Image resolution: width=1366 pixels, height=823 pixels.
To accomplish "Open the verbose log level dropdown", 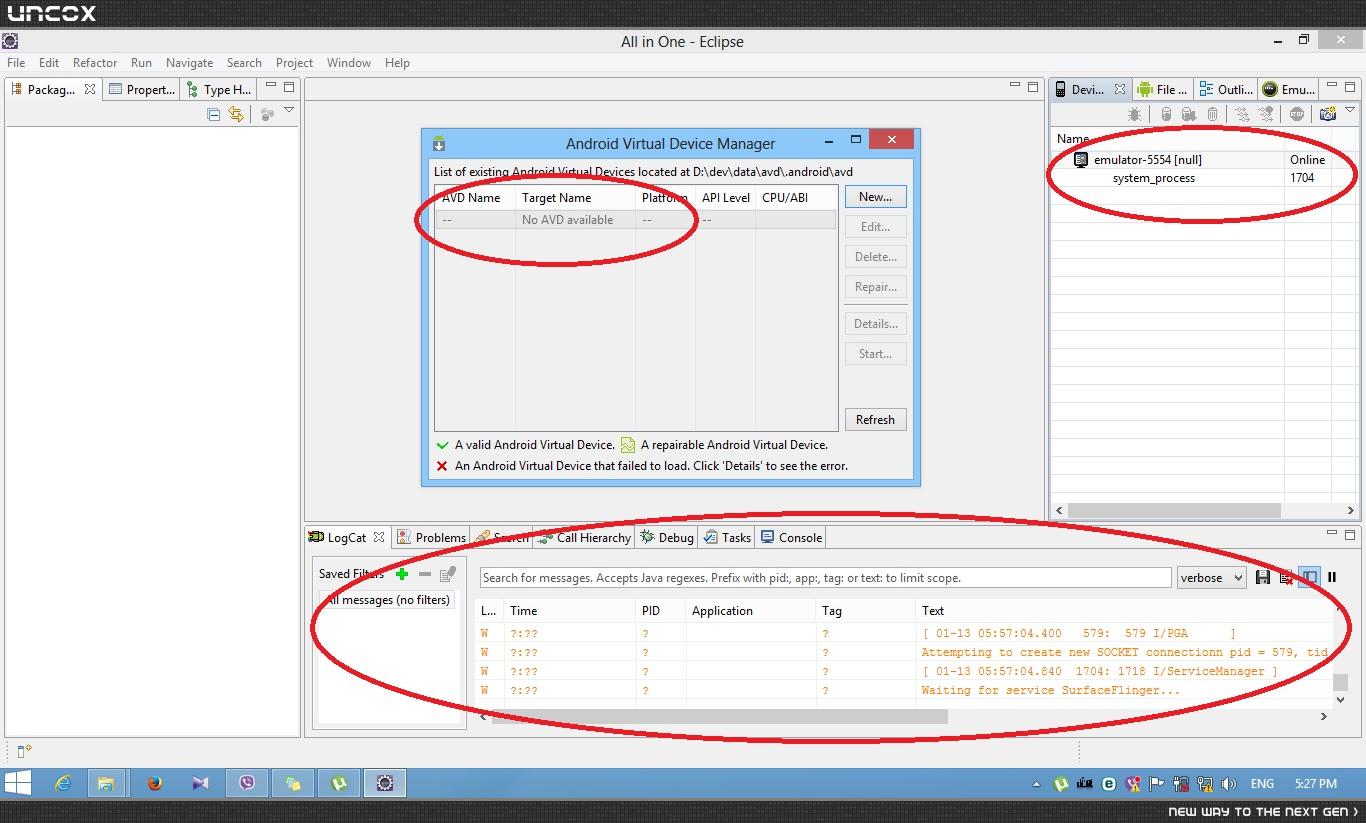I will click(x=1211, y=577).
